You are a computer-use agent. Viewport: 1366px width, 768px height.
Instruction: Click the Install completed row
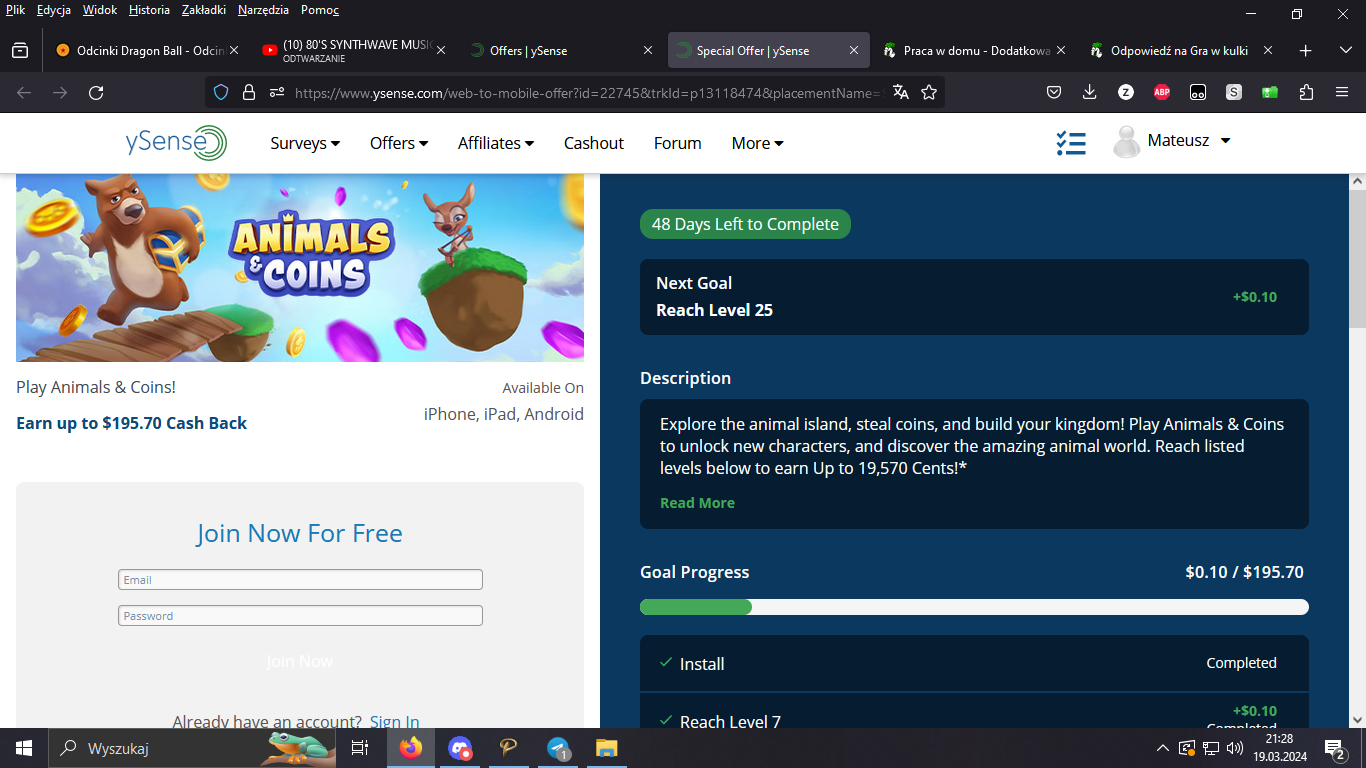click(974, 663)
